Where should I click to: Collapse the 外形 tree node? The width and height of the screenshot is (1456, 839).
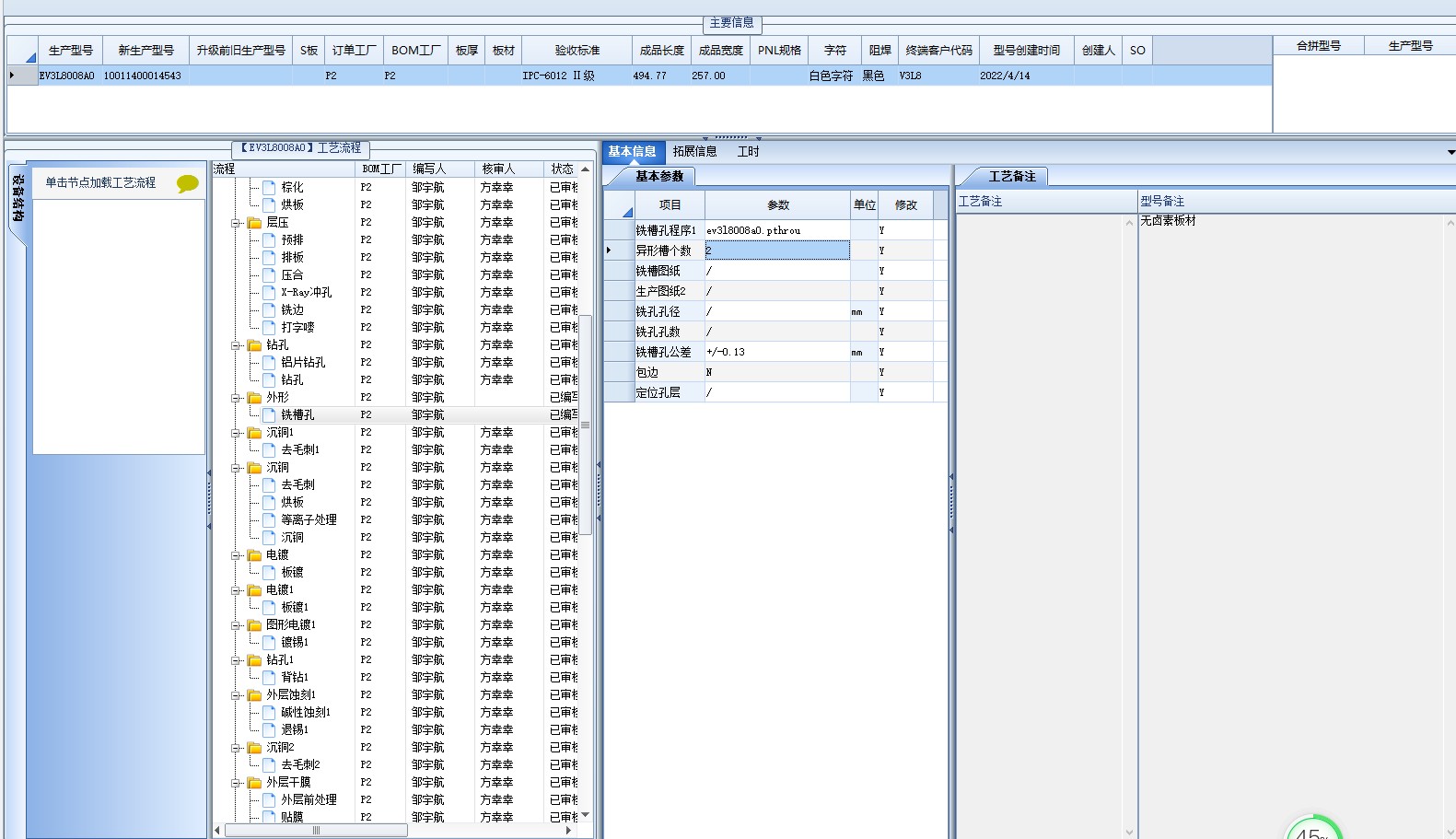[237, 398]
